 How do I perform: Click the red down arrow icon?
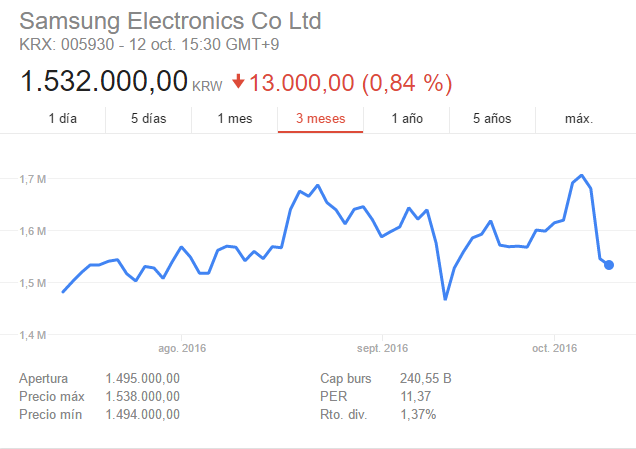[x=238, y=81]
